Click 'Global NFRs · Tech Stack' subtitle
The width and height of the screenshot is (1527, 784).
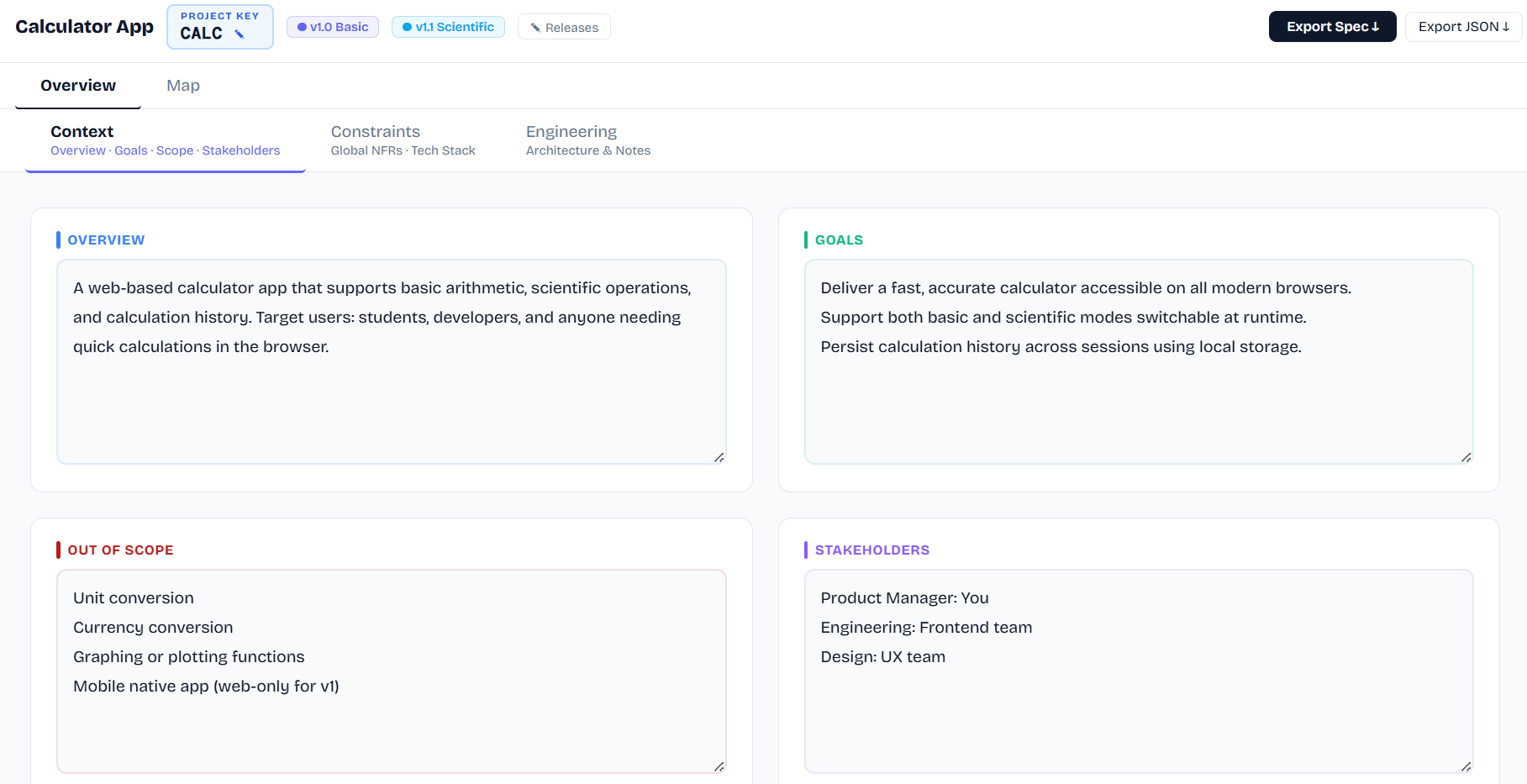pos(403,151)
